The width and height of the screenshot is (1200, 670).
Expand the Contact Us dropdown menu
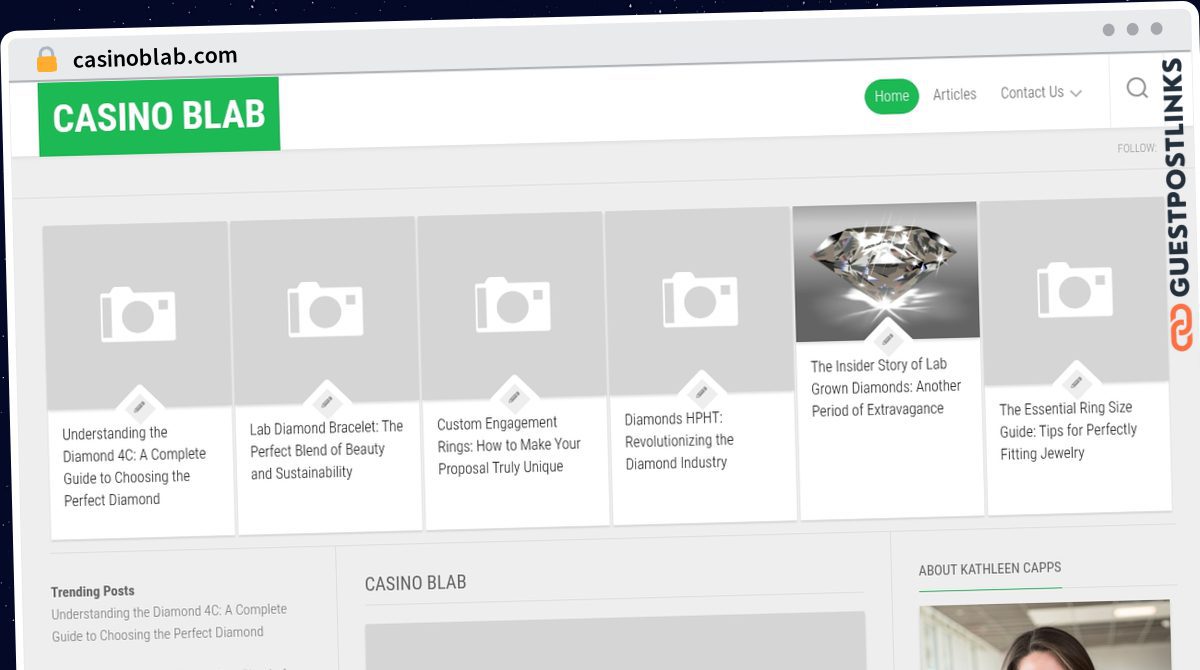click(1041, 93)
